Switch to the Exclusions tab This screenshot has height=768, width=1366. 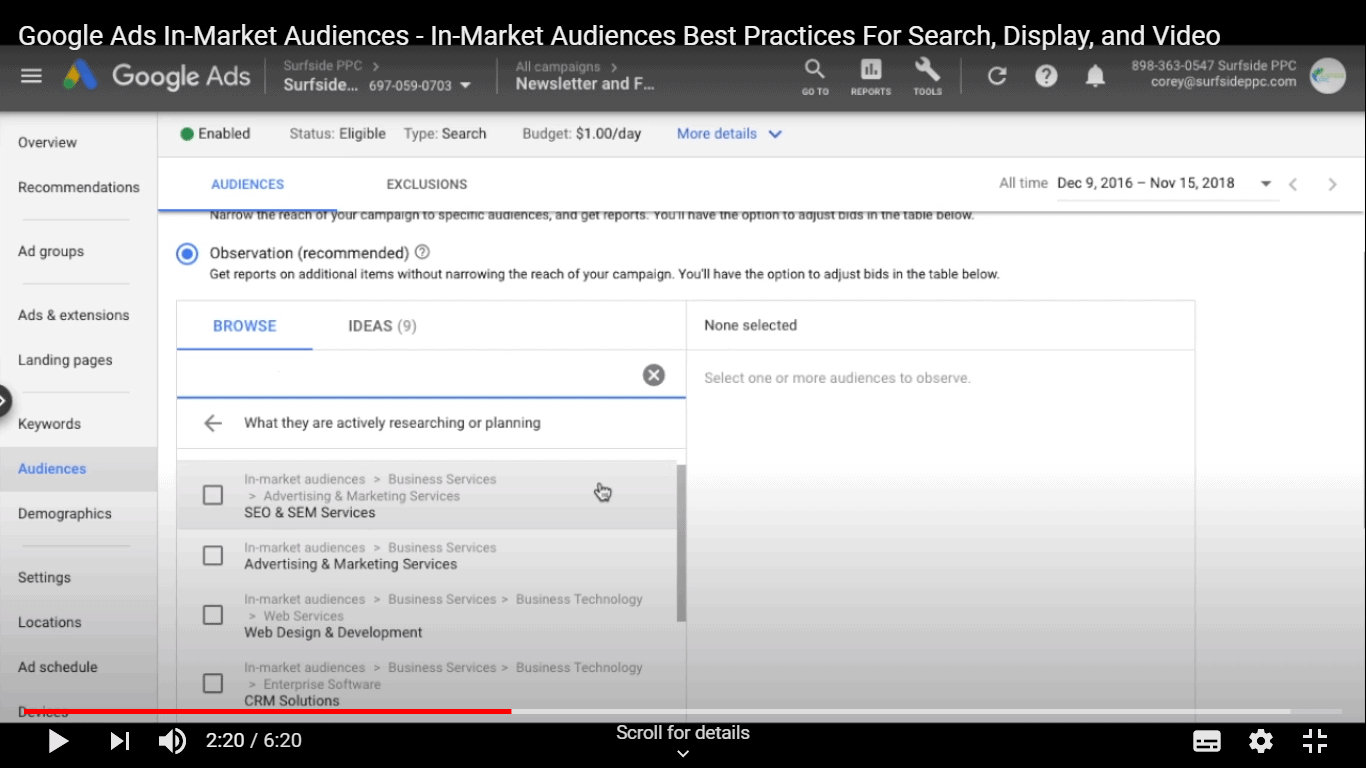coord(427,184)
